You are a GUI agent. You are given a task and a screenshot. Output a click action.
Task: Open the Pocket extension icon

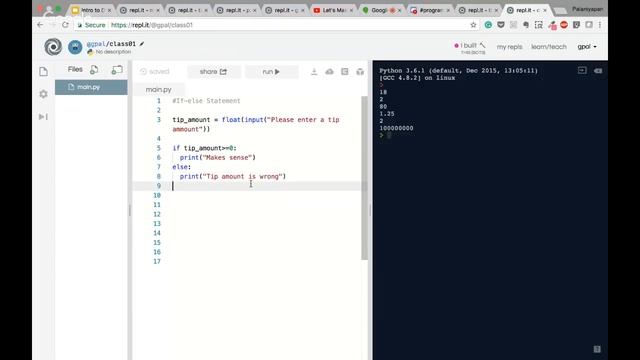501,25
